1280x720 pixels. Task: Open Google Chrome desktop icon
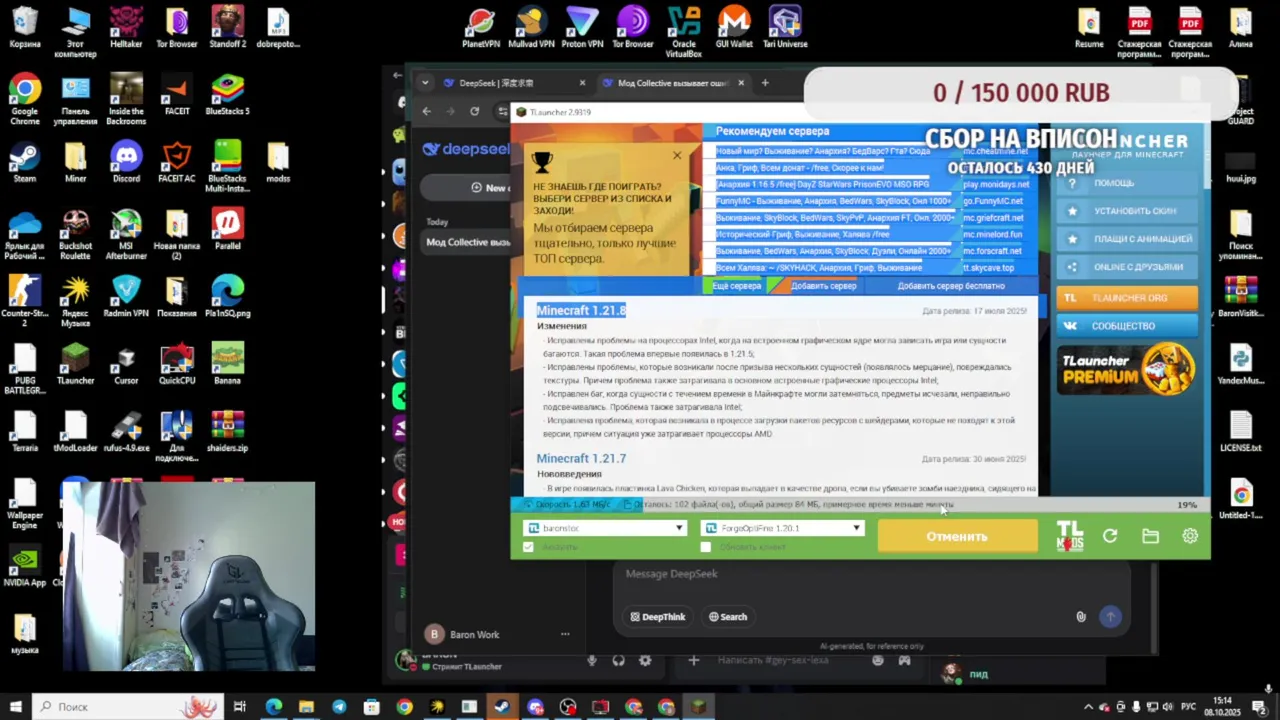coord(25,100)
